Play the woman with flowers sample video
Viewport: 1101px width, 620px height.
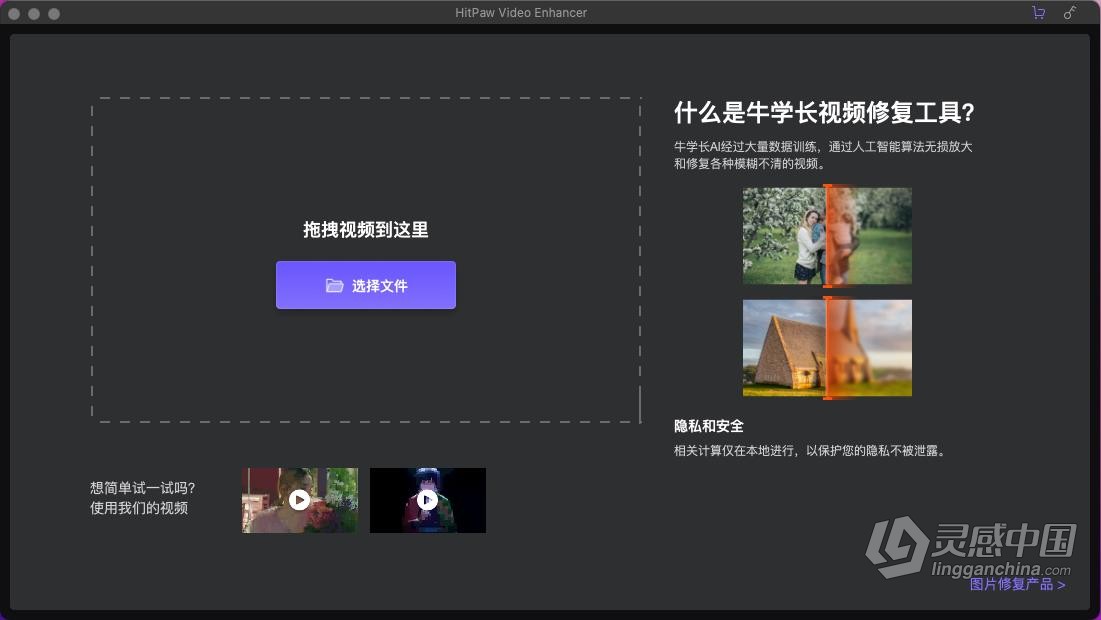click(300, 500)
